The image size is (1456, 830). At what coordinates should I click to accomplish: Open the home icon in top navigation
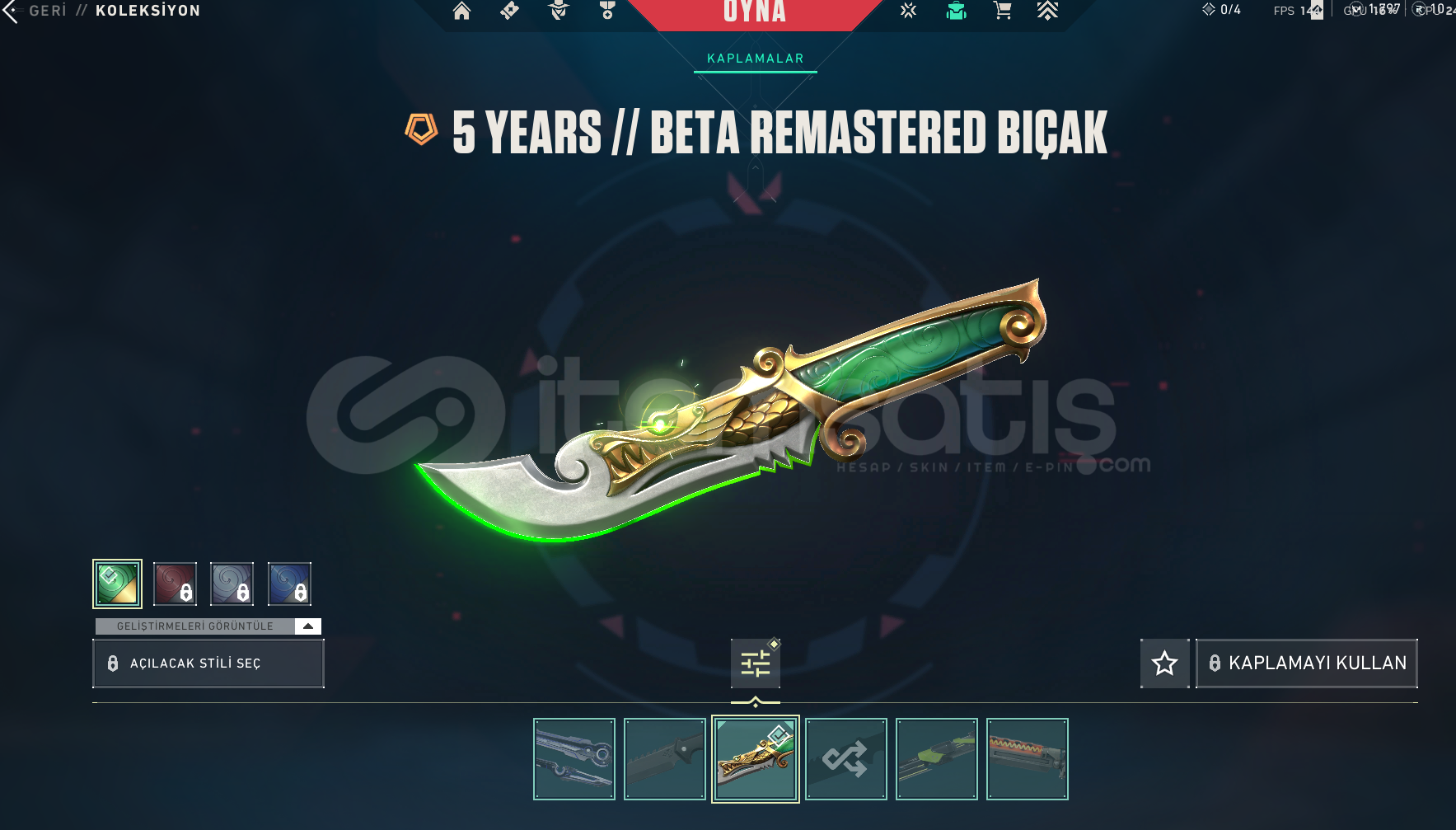pyautogui.click(x=461, y=11)
